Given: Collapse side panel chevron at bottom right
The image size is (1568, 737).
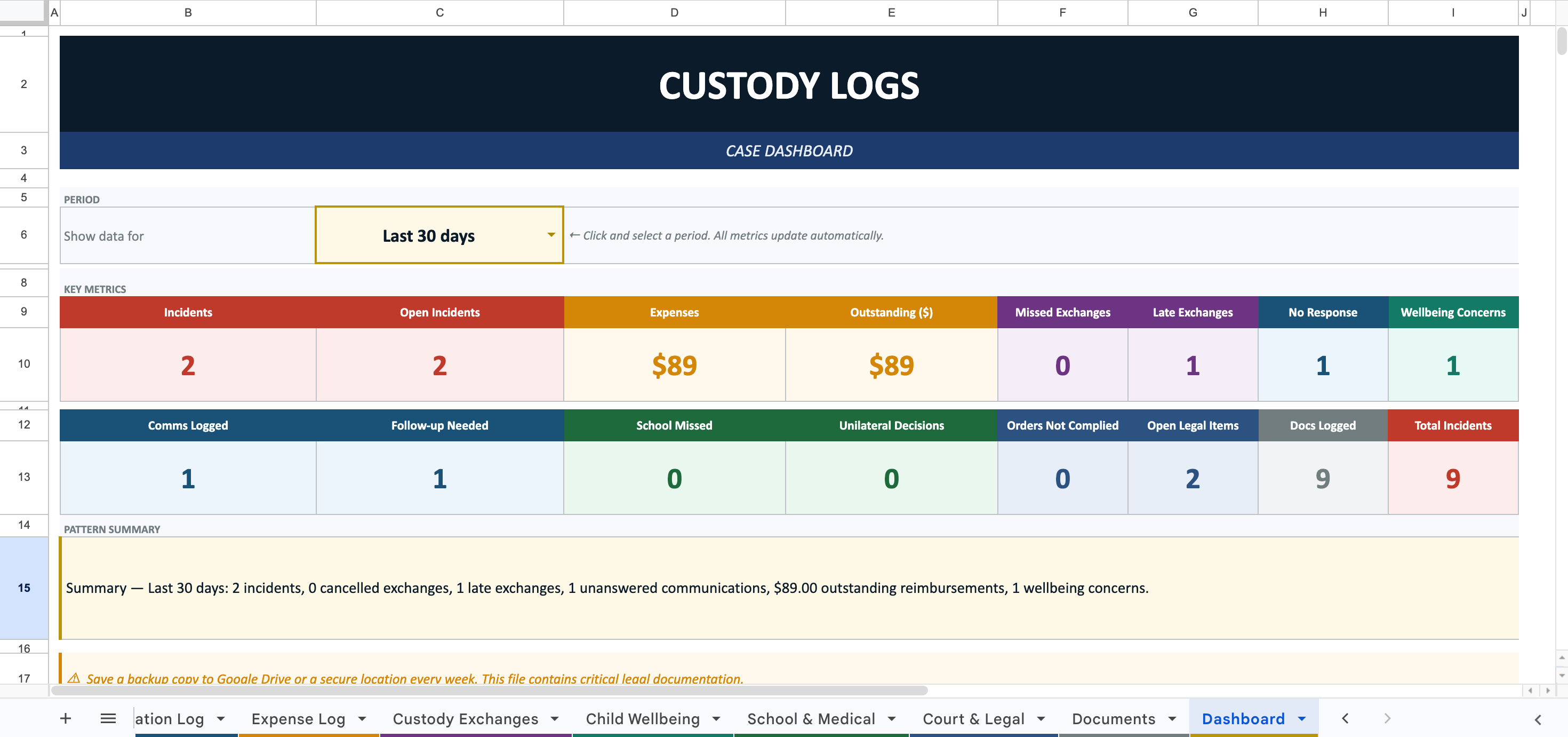Looking at the screenshot, I should click(1538, 719).
